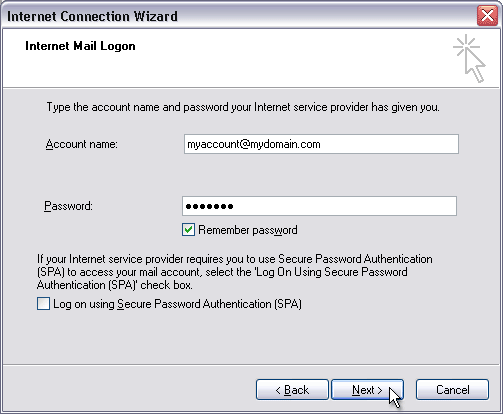Enable Log on using SPA checkbox
503x414 pixels.
click(43, 304)
